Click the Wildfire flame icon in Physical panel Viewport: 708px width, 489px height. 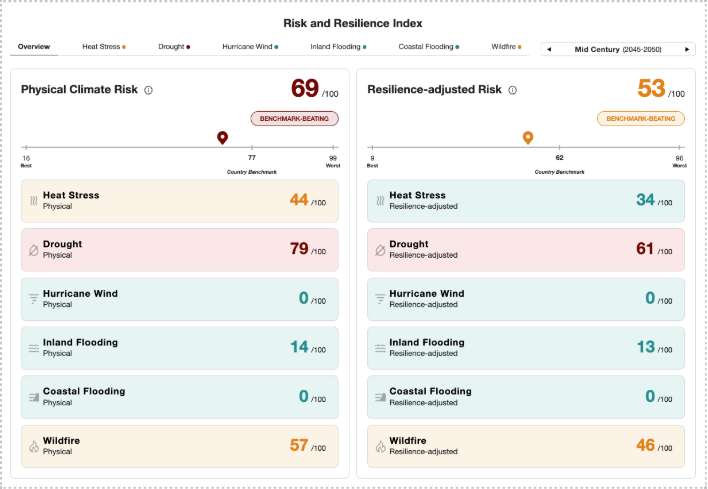33,446
